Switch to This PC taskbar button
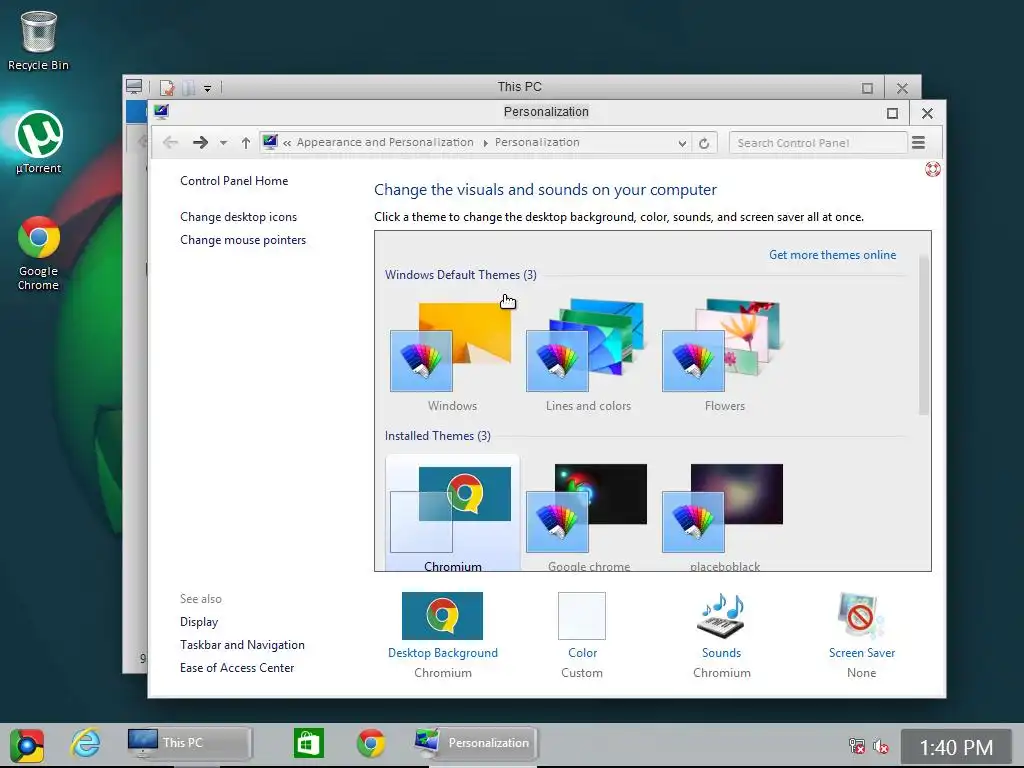The width and height of the screenshot is (1024, 768). 189,743
